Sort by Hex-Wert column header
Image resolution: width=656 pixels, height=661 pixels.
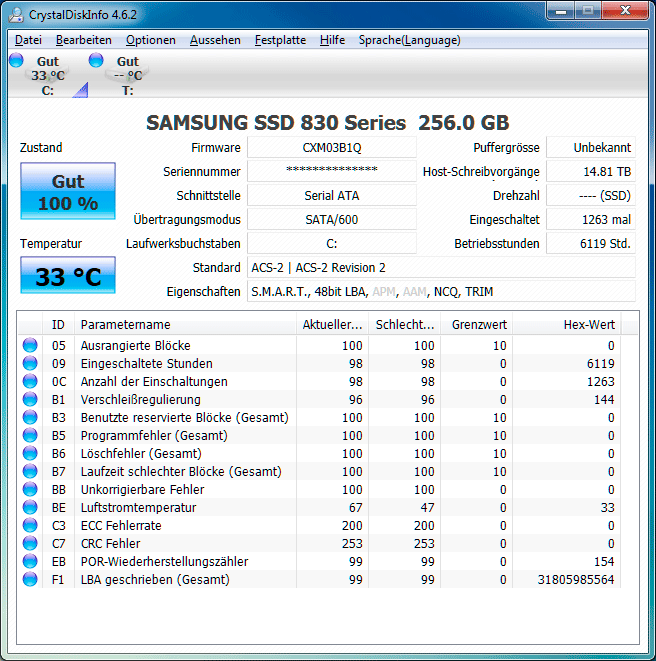(566, 325)
